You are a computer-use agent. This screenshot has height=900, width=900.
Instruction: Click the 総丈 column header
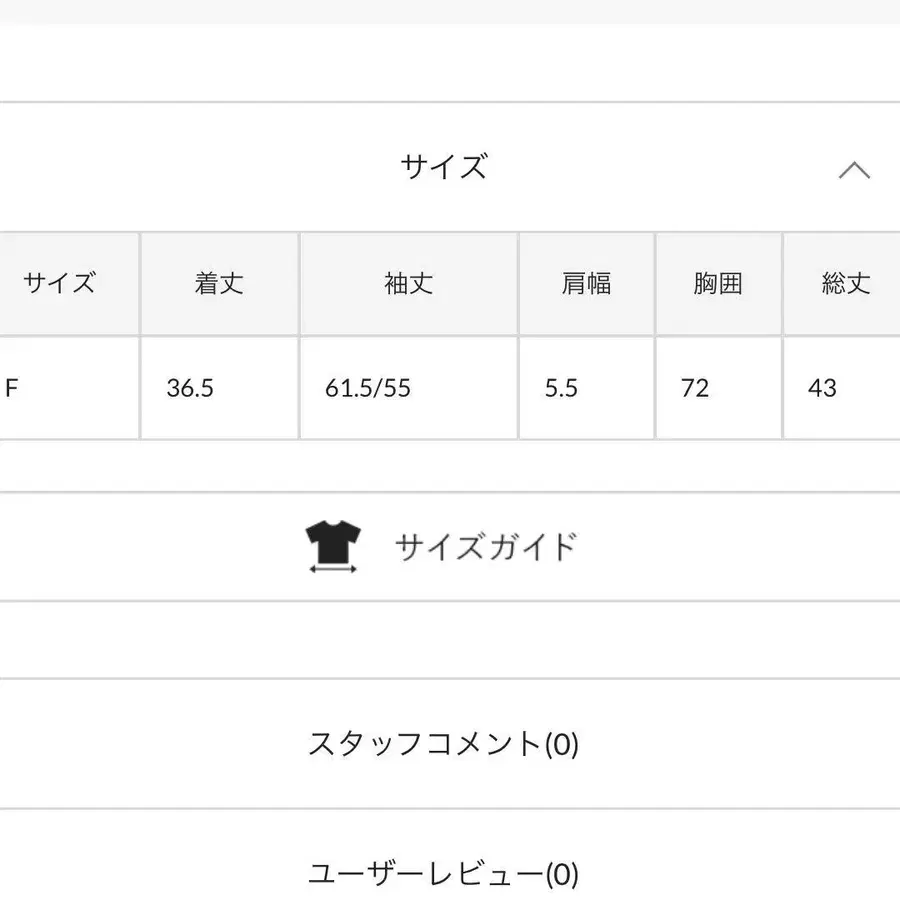(845, 284)
